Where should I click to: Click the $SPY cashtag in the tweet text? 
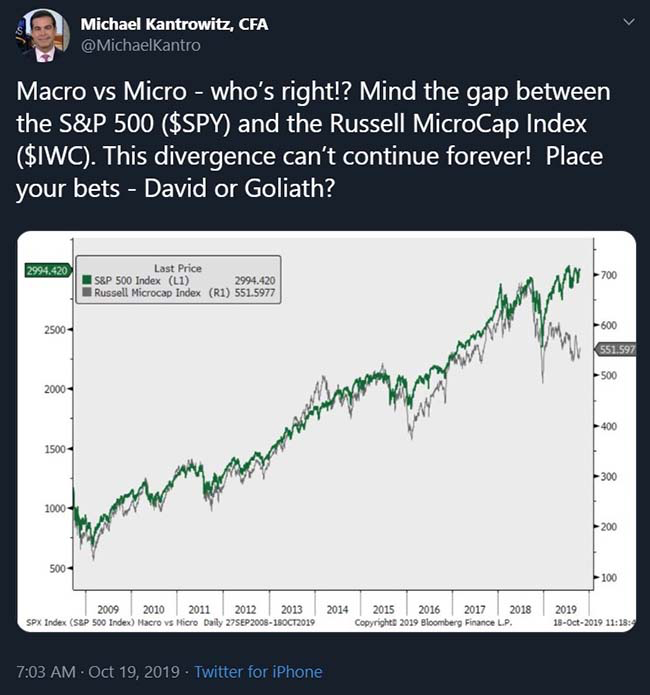(196, 124)
